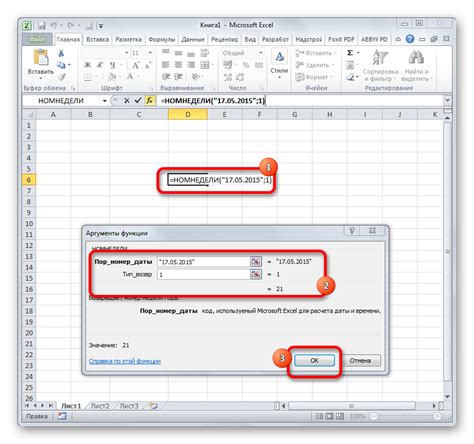
Task: Click the Тип_возвр input field
Action: [203, 274]
